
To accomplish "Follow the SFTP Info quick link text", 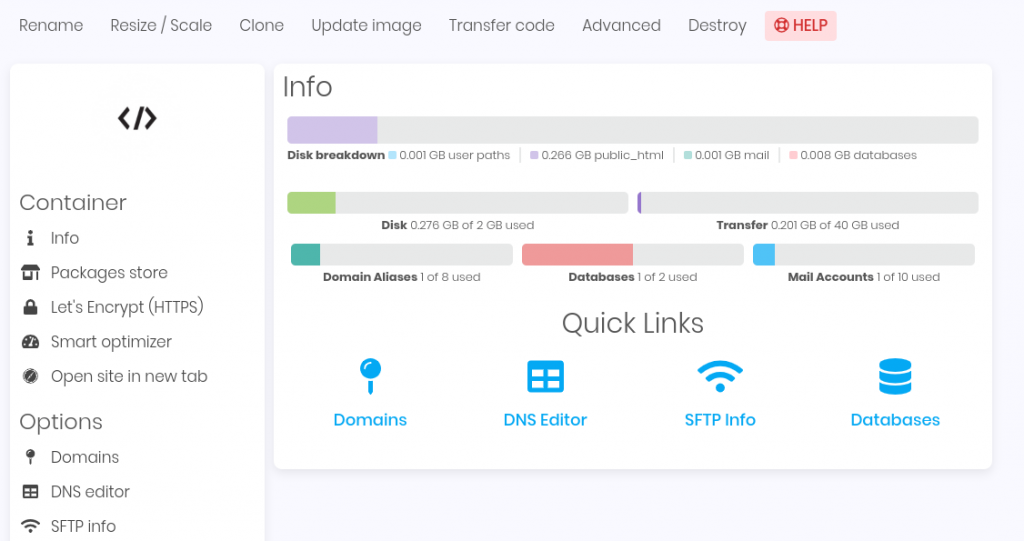I will 720,419.
